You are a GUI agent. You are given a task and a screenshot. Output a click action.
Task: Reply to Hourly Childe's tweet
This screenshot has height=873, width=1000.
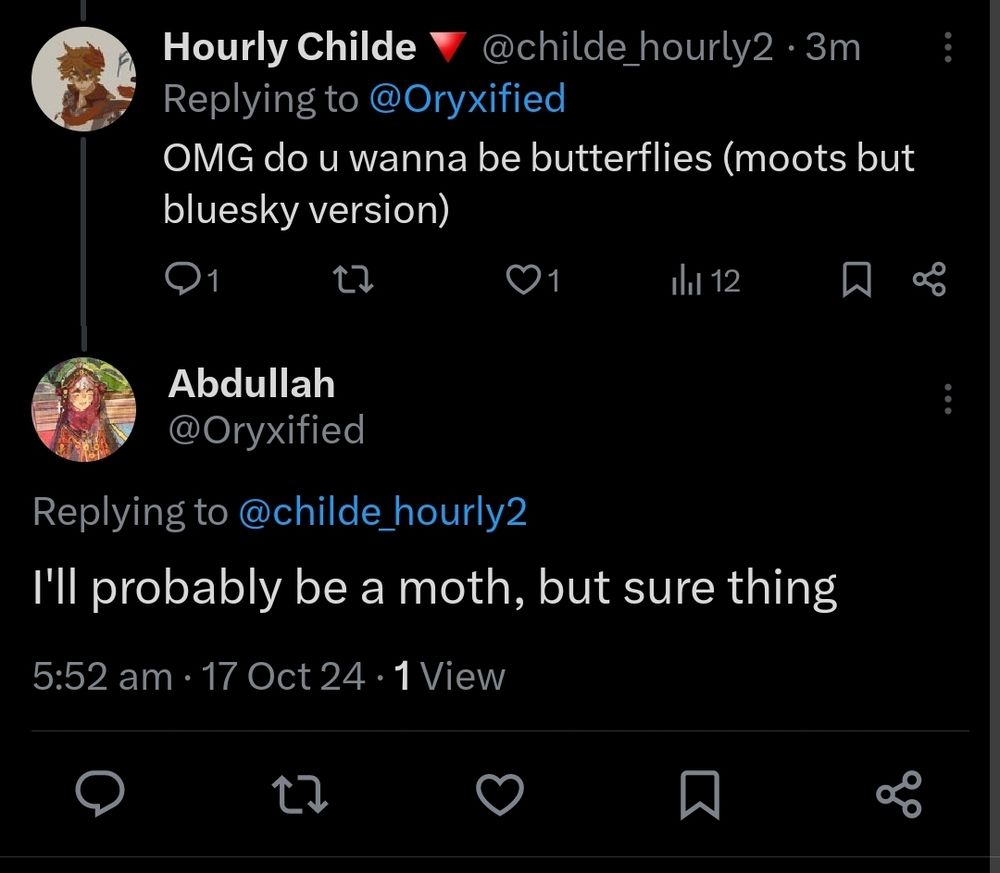pyautogui.click(x=182, y=281)
